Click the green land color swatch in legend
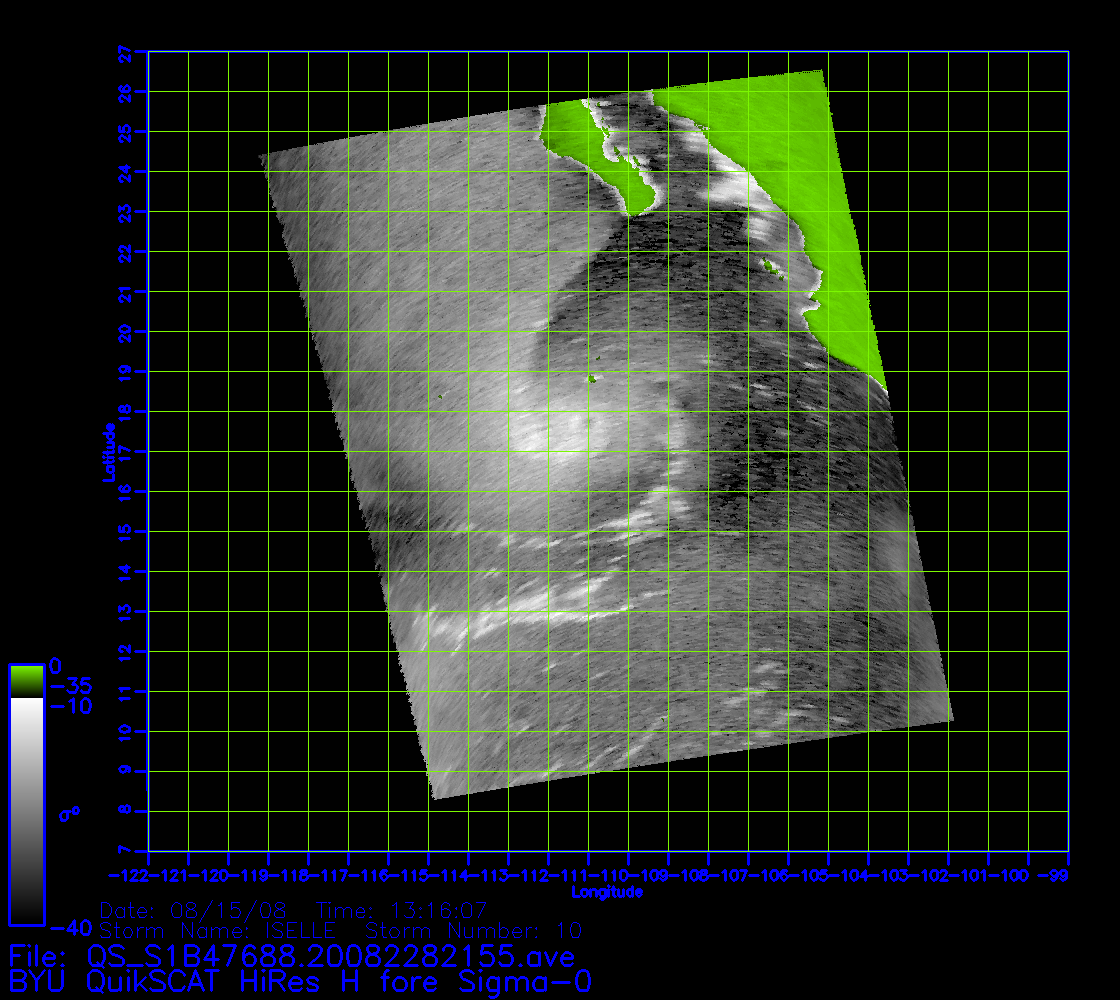This screenshot has width=1120, height=1000. tap(26, 682)
